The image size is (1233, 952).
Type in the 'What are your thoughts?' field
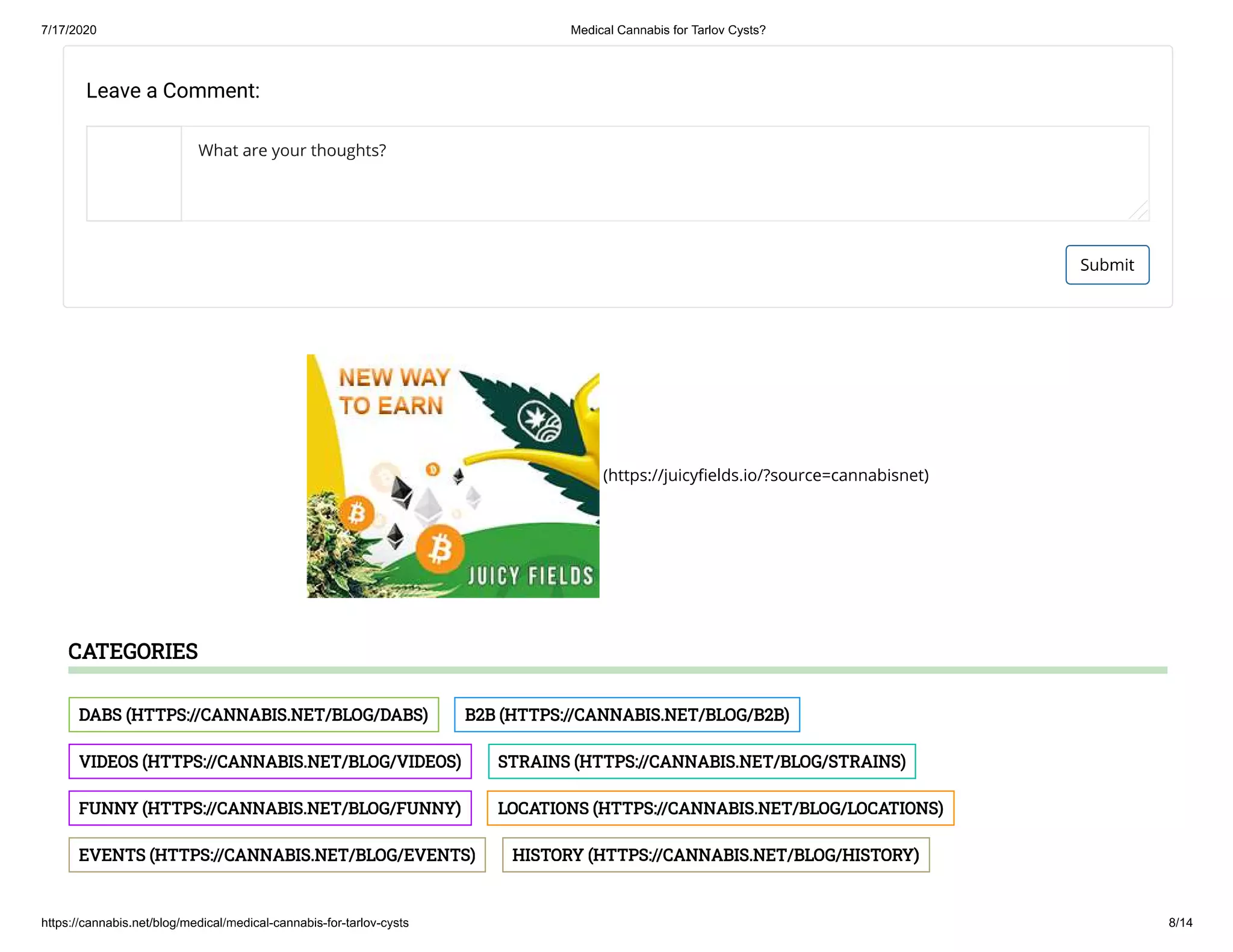[662, 173]
